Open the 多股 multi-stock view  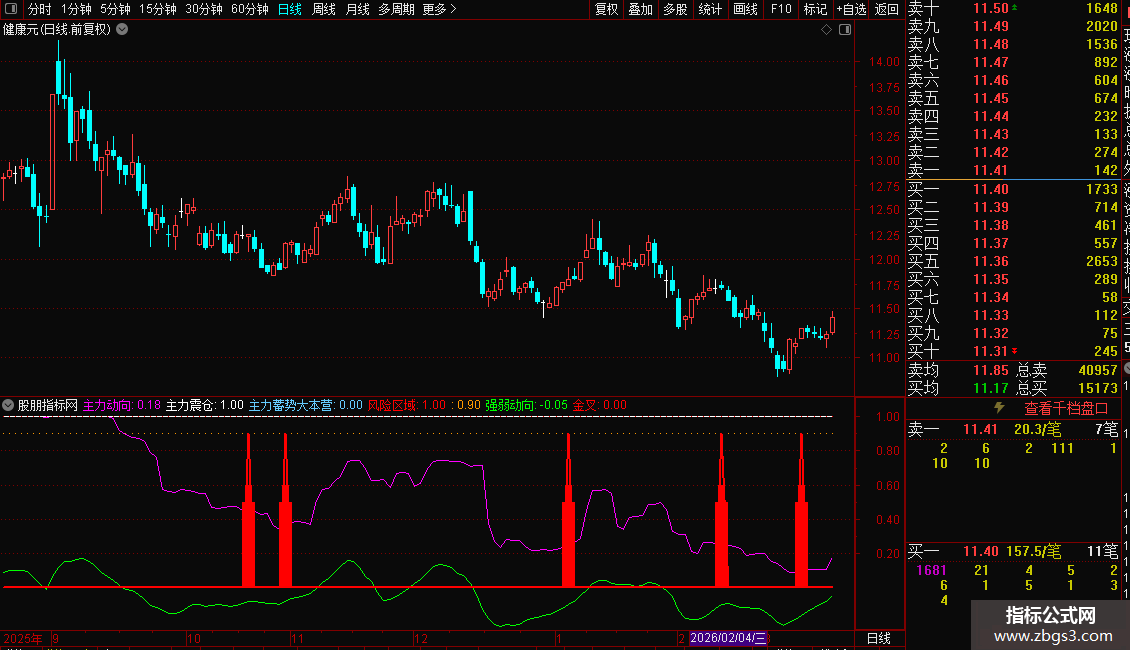click(675, 9)
